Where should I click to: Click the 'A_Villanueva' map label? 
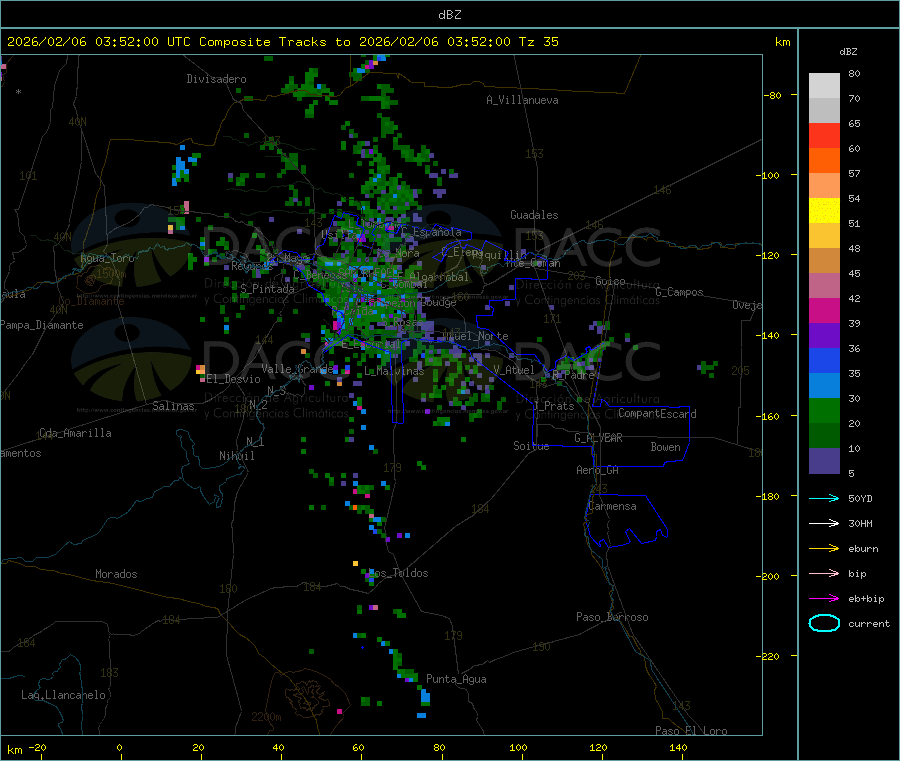522,100
